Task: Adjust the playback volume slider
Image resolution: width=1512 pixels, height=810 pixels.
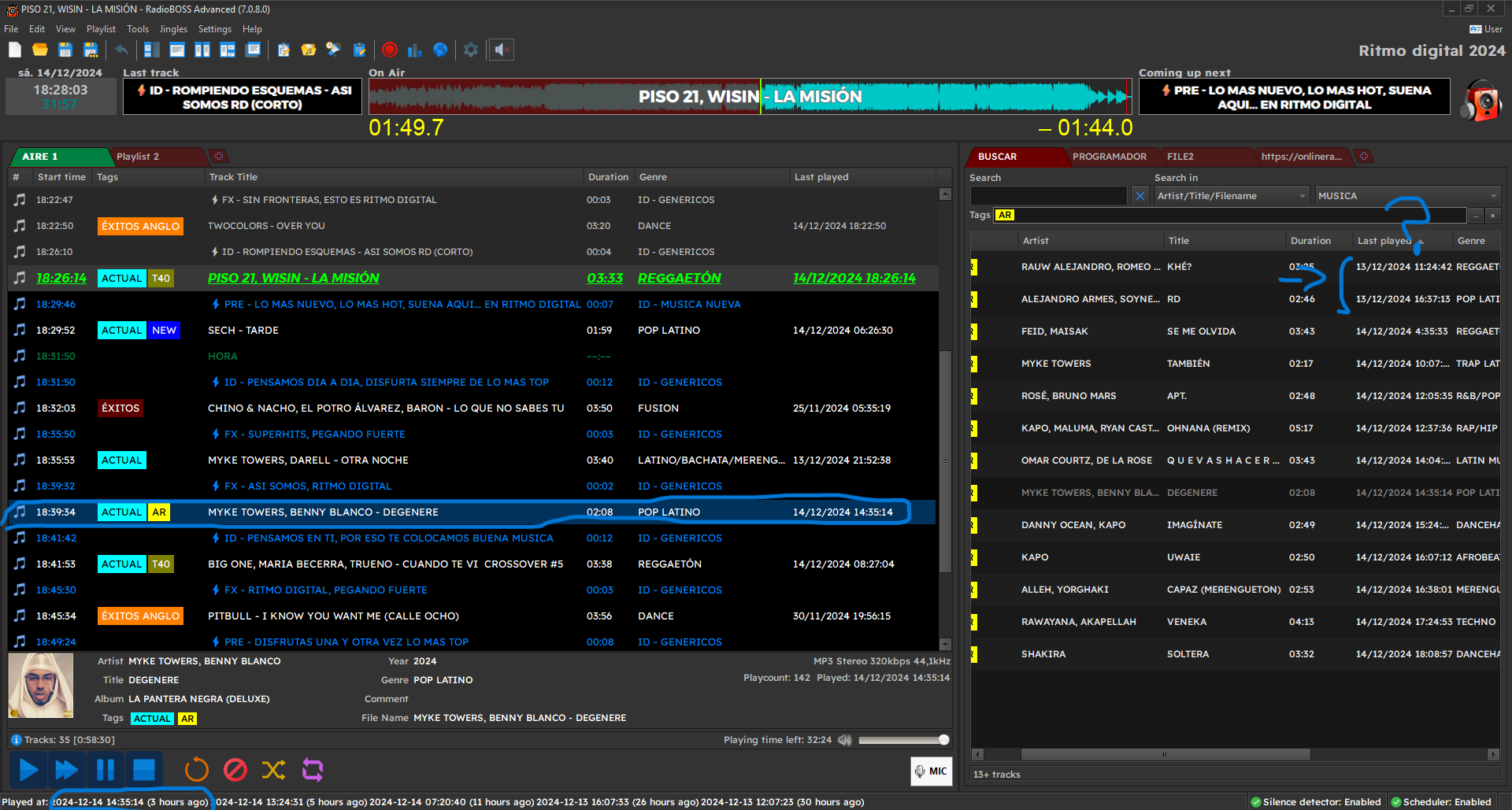Action: (x=903, y=740)
